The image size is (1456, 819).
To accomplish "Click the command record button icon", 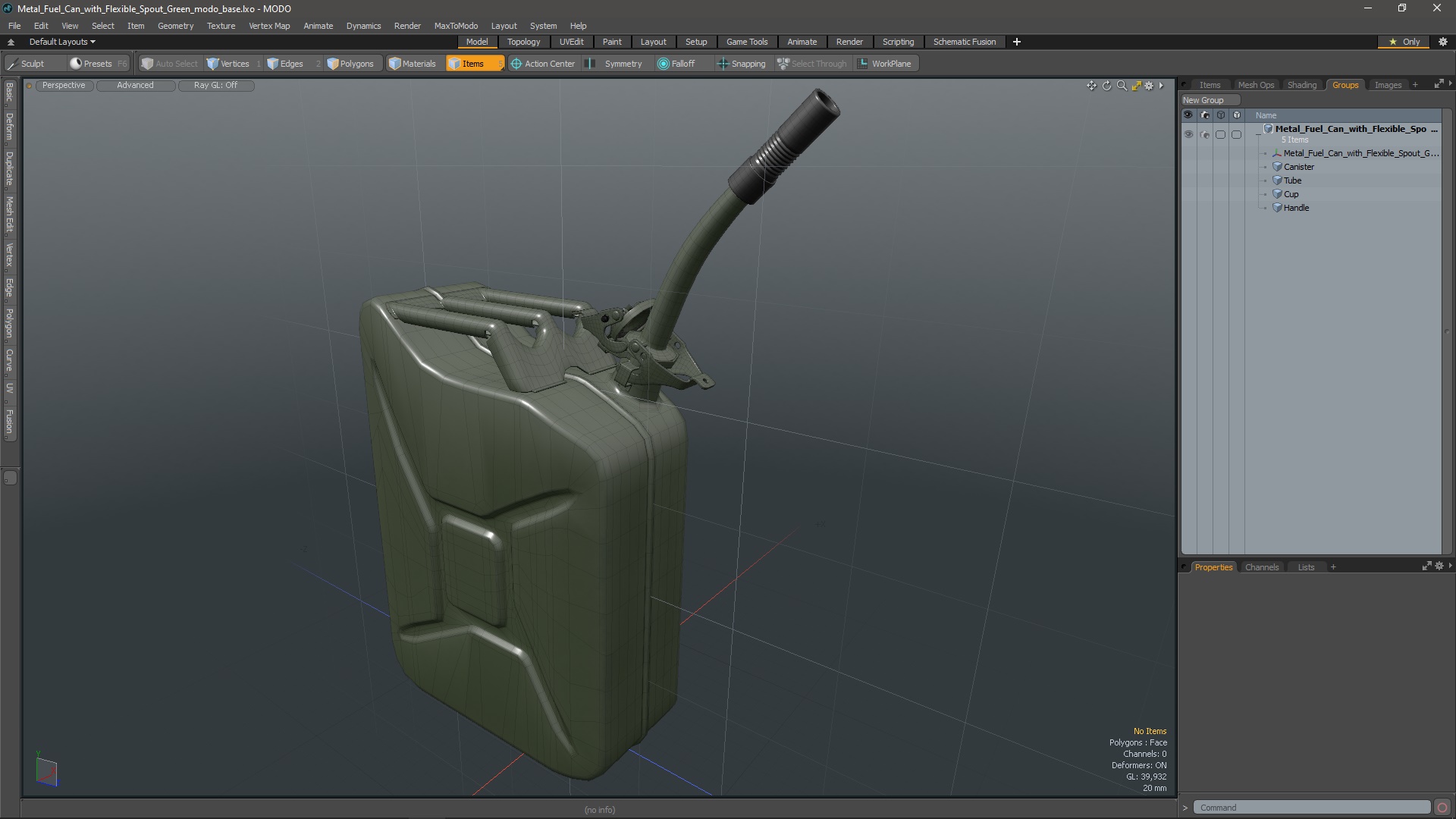I will (x=1442, y=808).
